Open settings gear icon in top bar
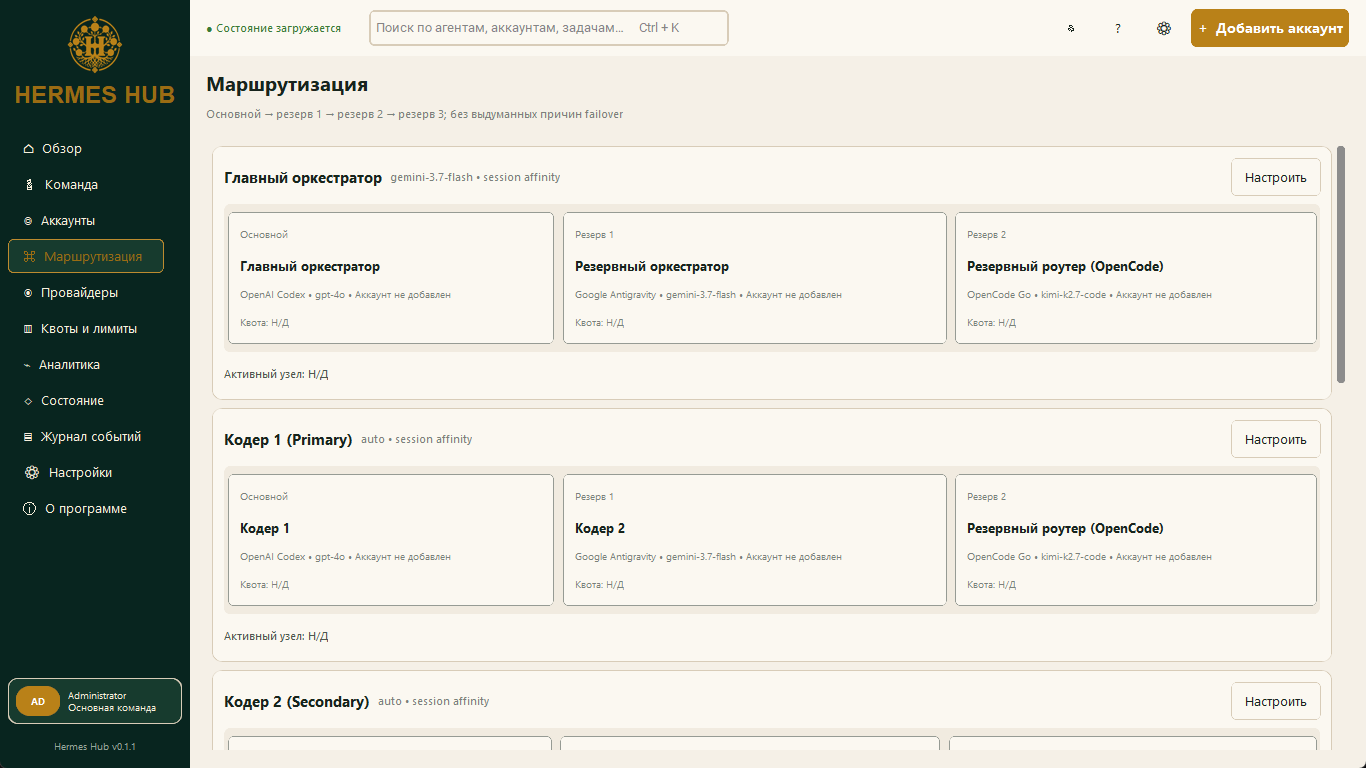The height and width of the screenshot is (768, 1366). (x=1164, y=28)
